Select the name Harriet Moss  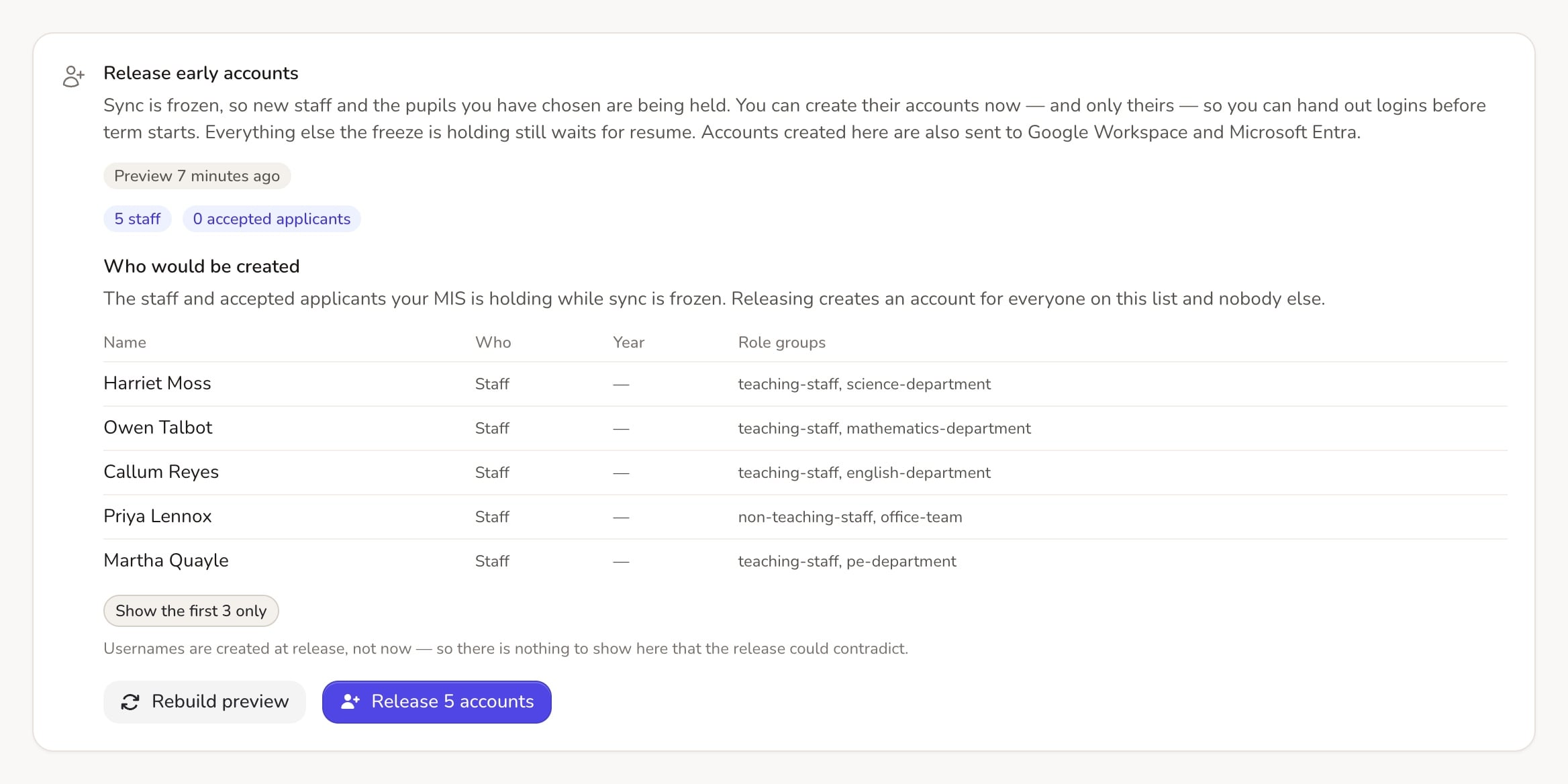[x=157, y=383]
